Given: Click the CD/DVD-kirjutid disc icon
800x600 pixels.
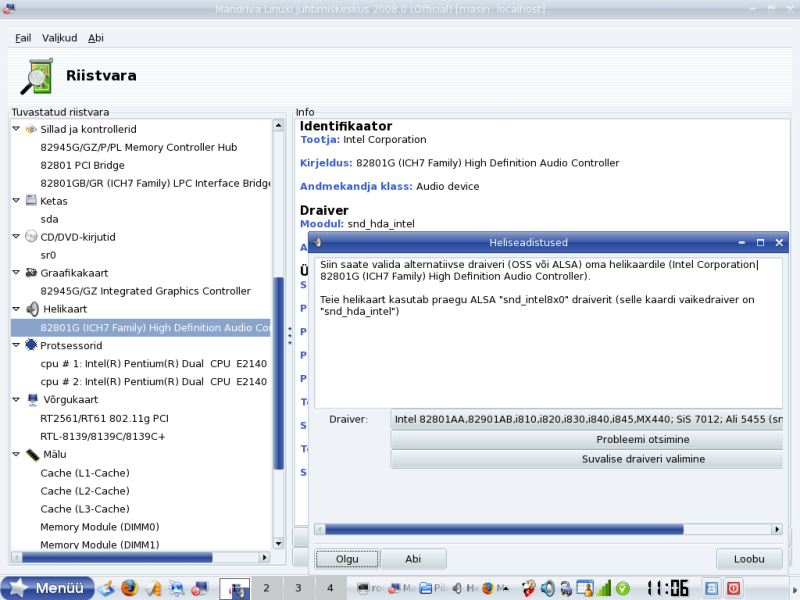Looking at the screenshot, I should point(31,236).
